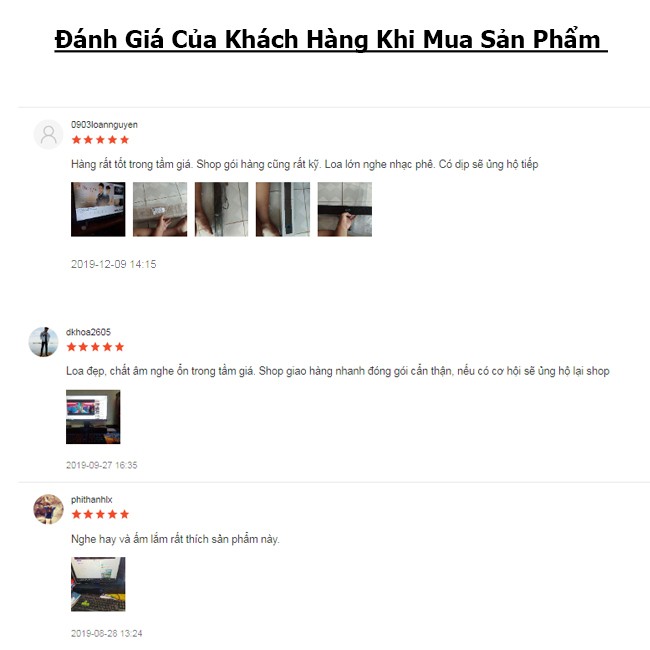Click the star rating under dkhoa2605

tap(95, 347)
